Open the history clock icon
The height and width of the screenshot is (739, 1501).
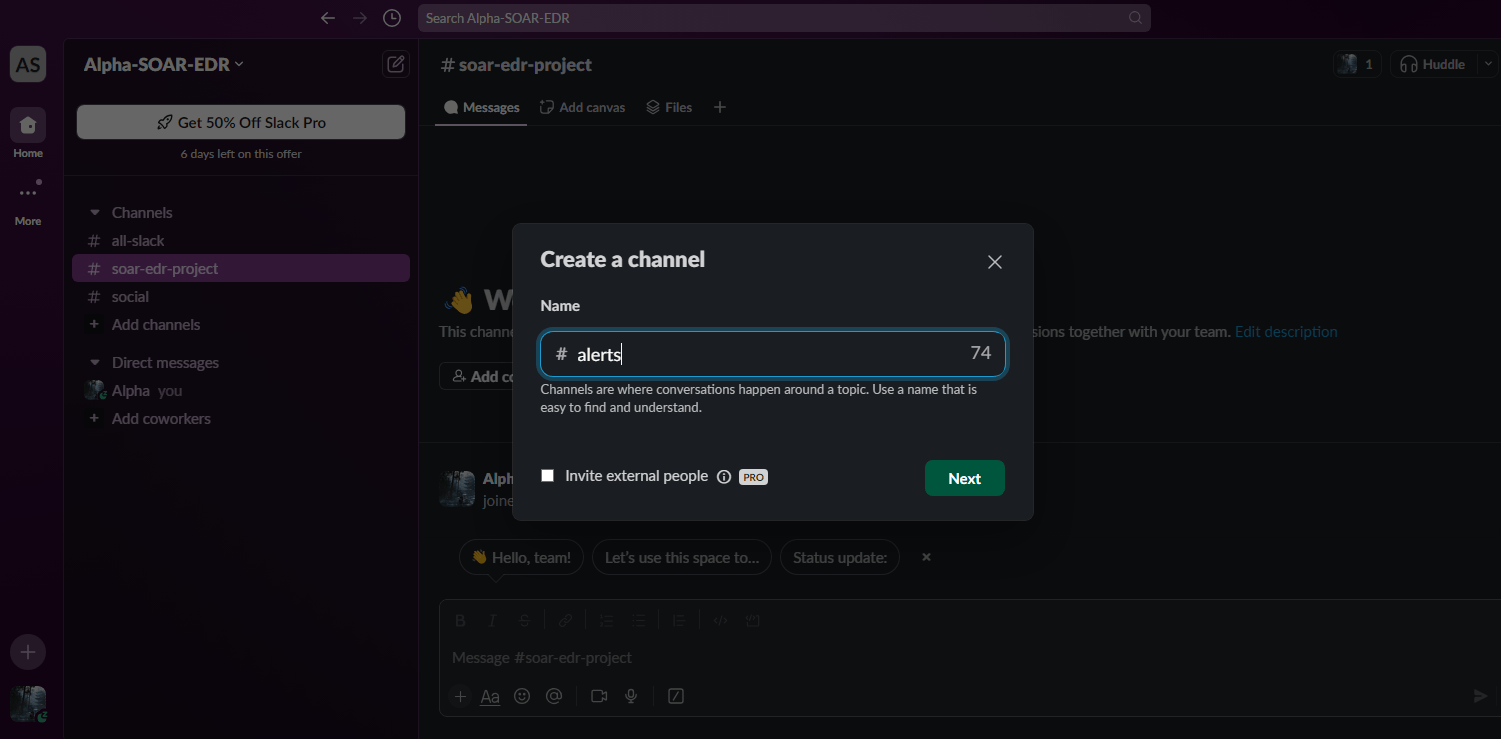(392, 18)
